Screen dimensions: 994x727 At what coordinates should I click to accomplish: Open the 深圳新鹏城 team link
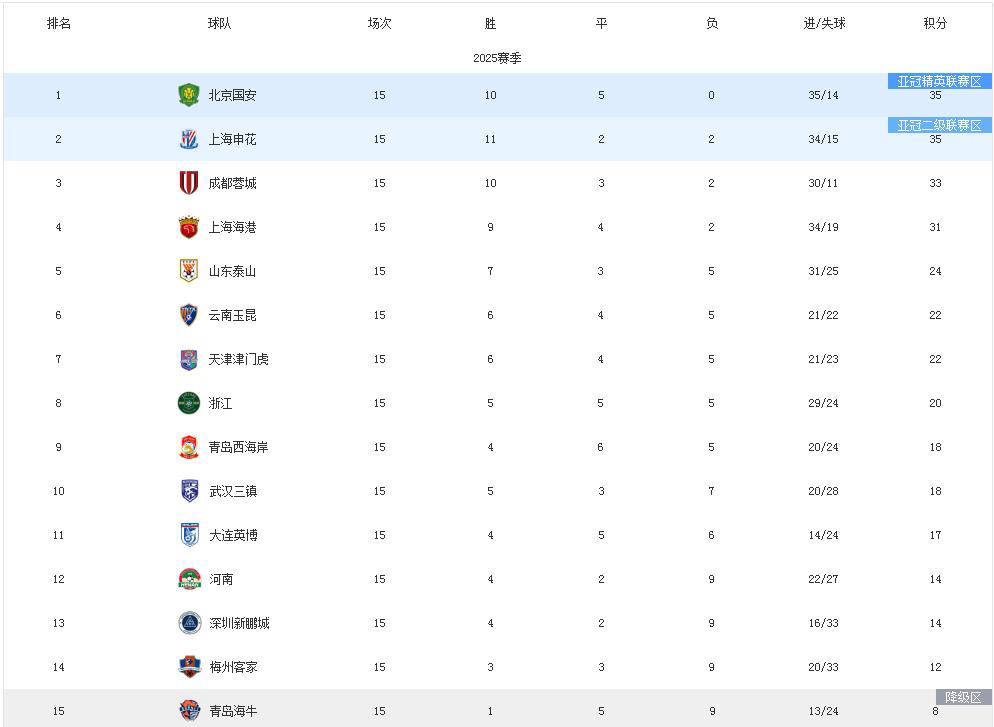(x=239, y=624)
